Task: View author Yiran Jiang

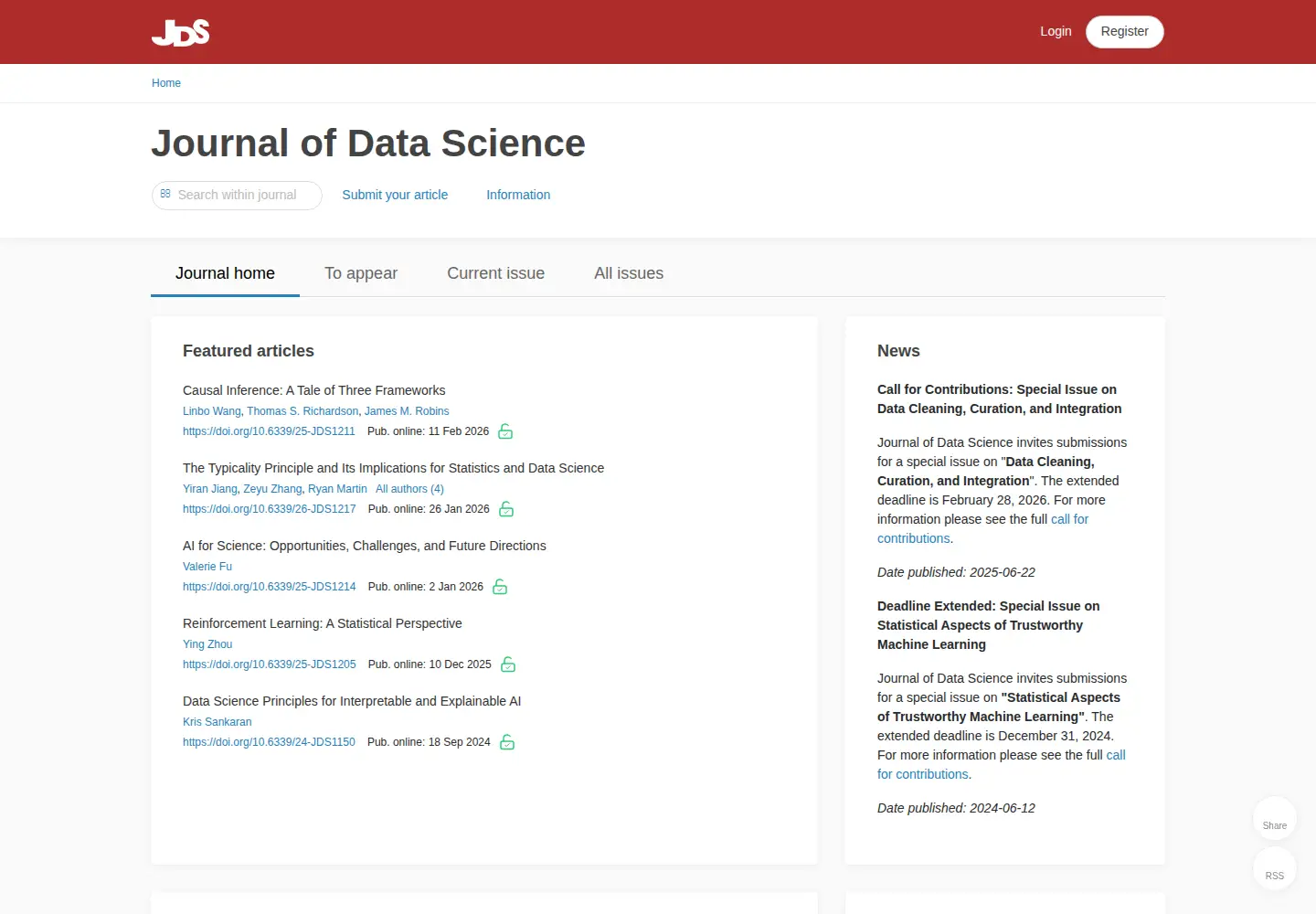Action: tap(210, 489)
